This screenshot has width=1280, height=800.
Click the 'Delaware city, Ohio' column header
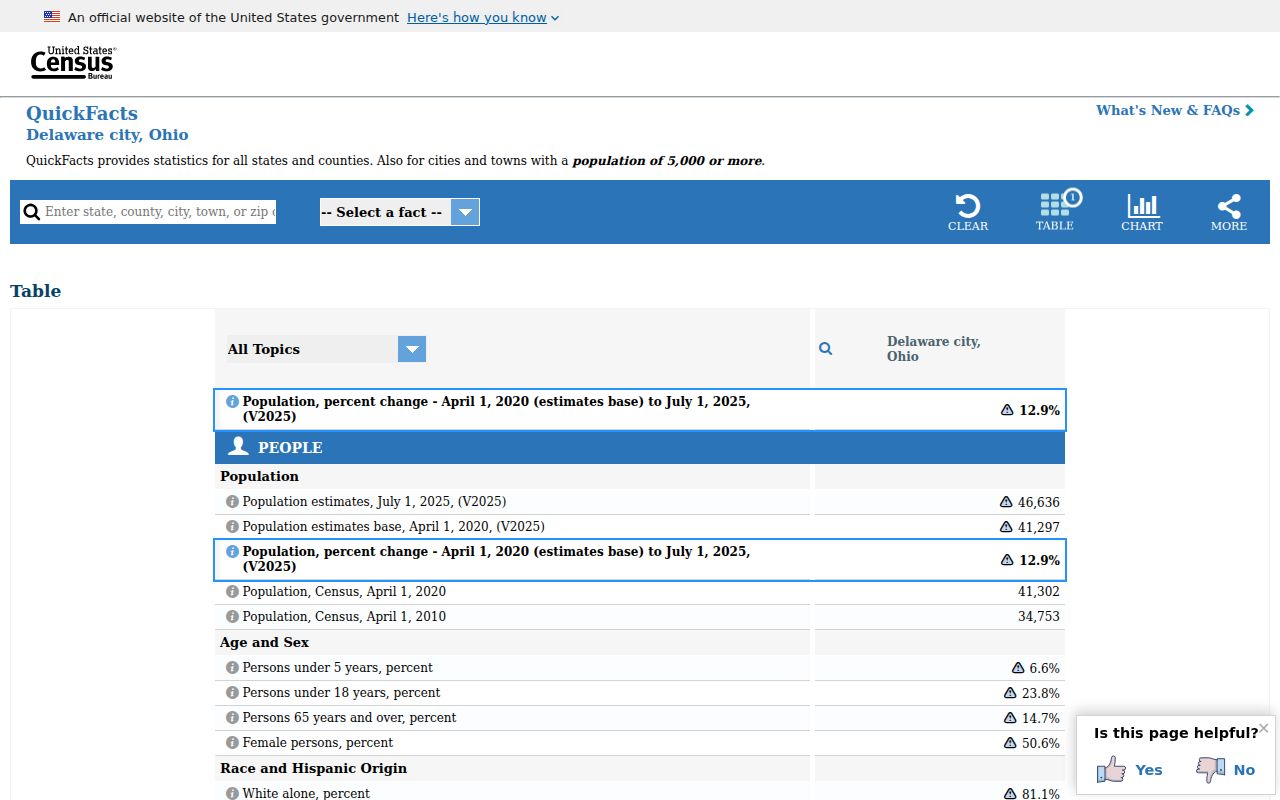[x=934, y=349]
